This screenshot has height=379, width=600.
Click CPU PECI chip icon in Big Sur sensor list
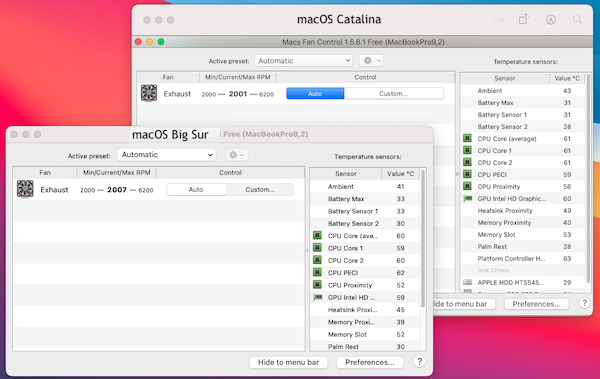pos(317,272)
